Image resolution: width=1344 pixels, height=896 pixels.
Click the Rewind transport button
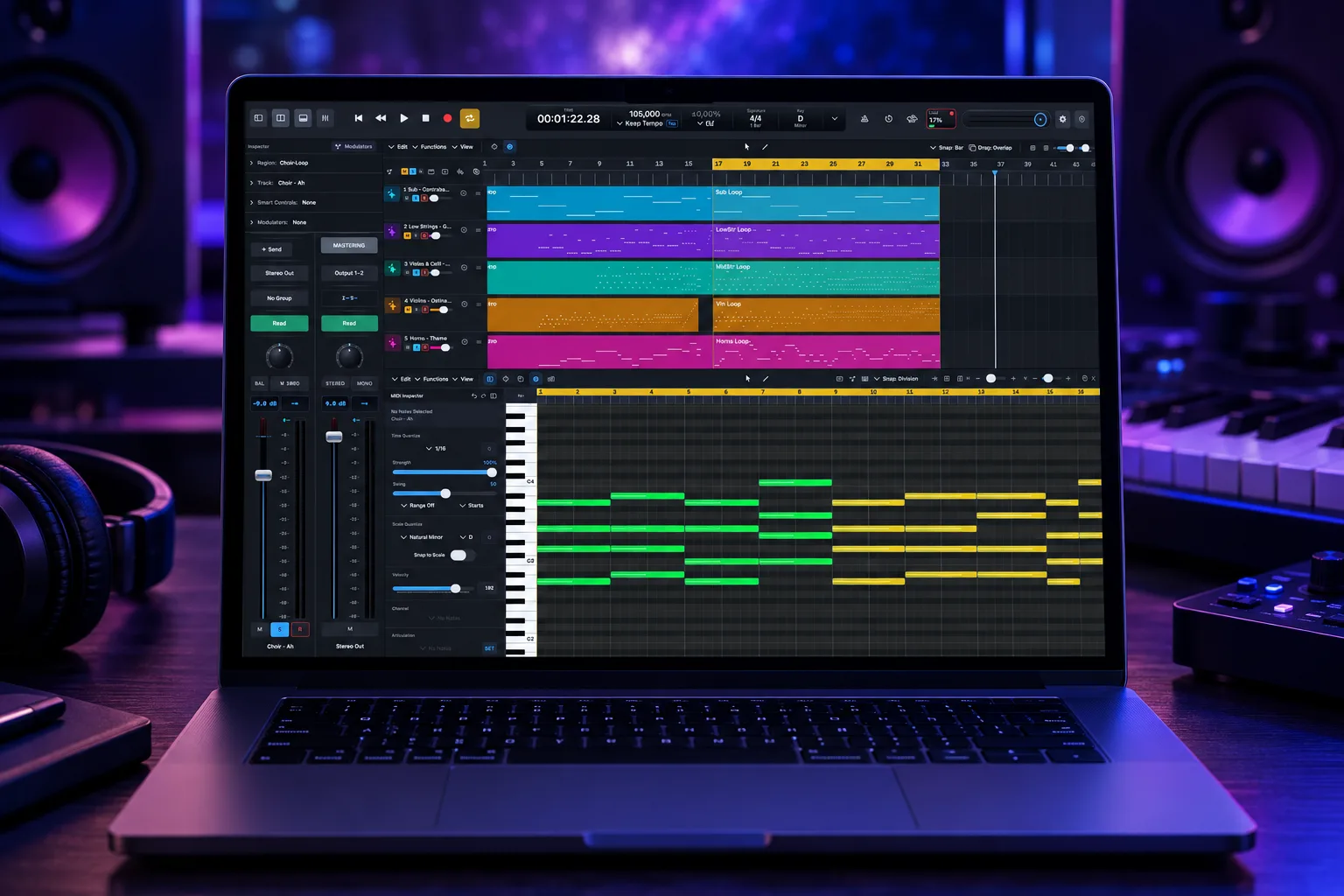(381, 118)
